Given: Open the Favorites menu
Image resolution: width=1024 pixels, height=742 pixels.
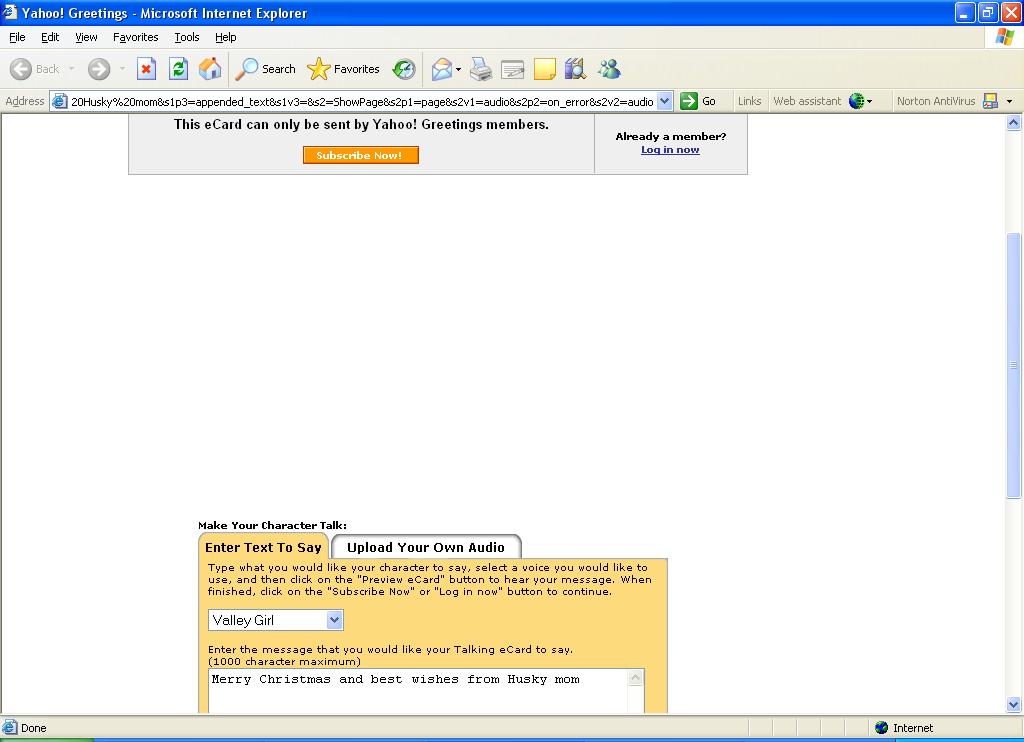Looking at the screenshot, I should 135,37.
